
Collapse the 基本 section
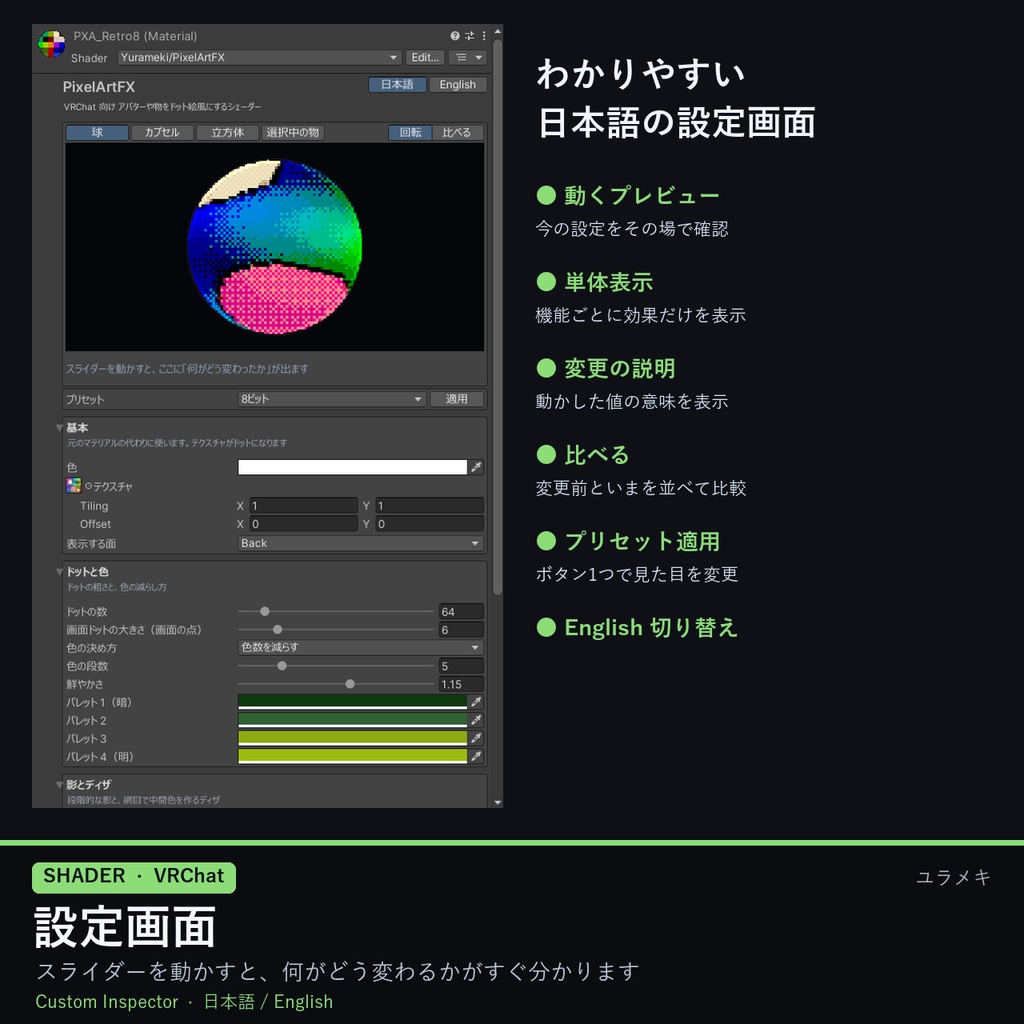pos(59,428)
